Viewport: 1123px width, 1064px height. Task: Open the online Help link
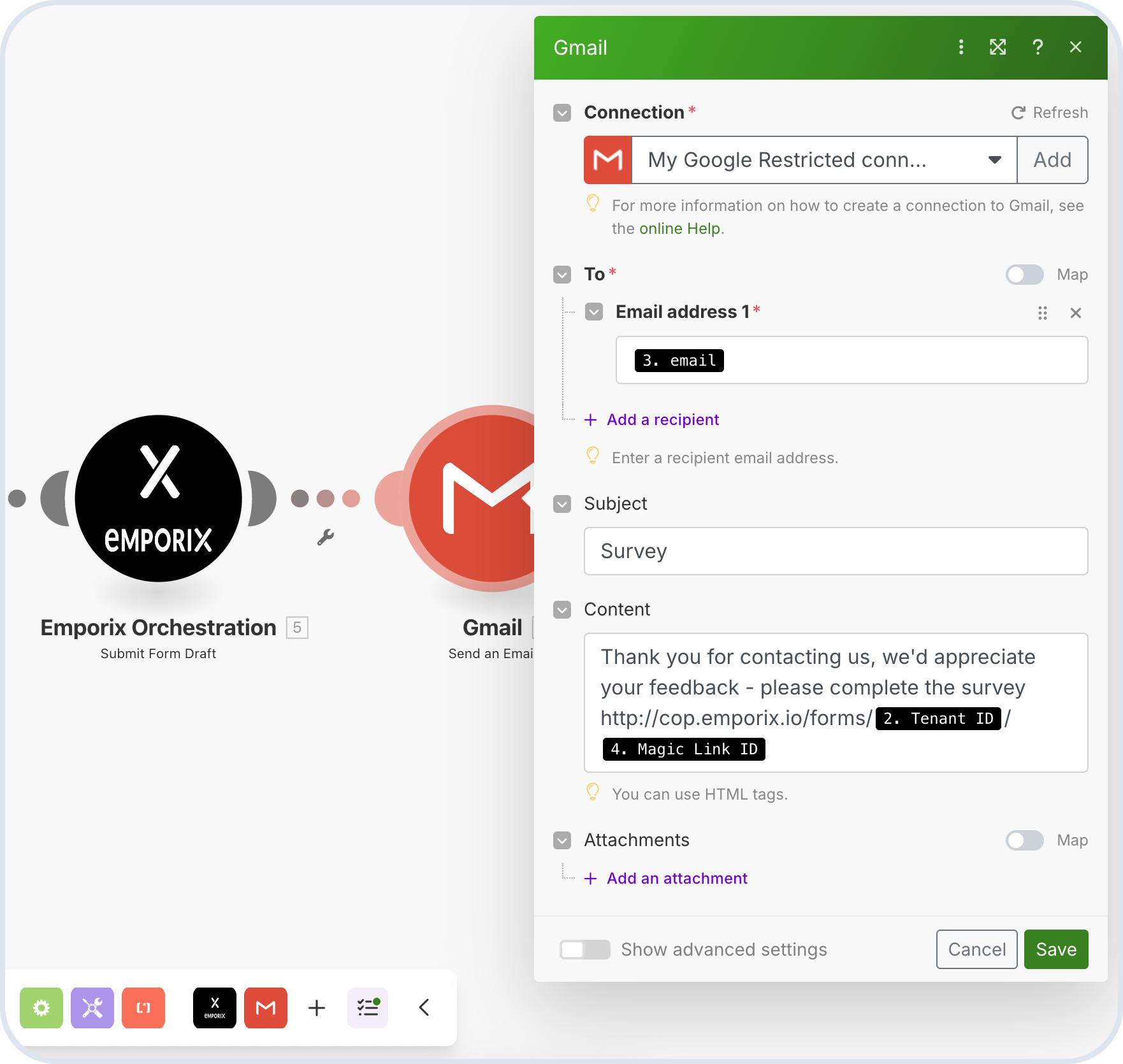(679, 229)
